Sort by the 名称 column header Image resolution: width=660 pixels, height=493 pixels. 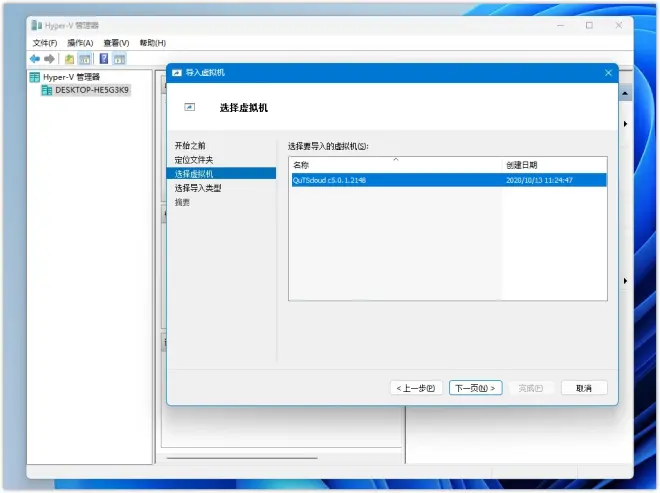pyautogui.click(x=395, y=165)
